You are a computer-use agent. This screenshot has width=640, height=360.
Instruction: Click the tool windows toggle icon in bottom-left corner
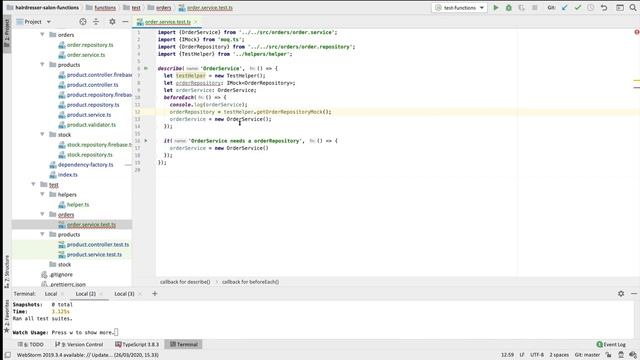[8, 355]
